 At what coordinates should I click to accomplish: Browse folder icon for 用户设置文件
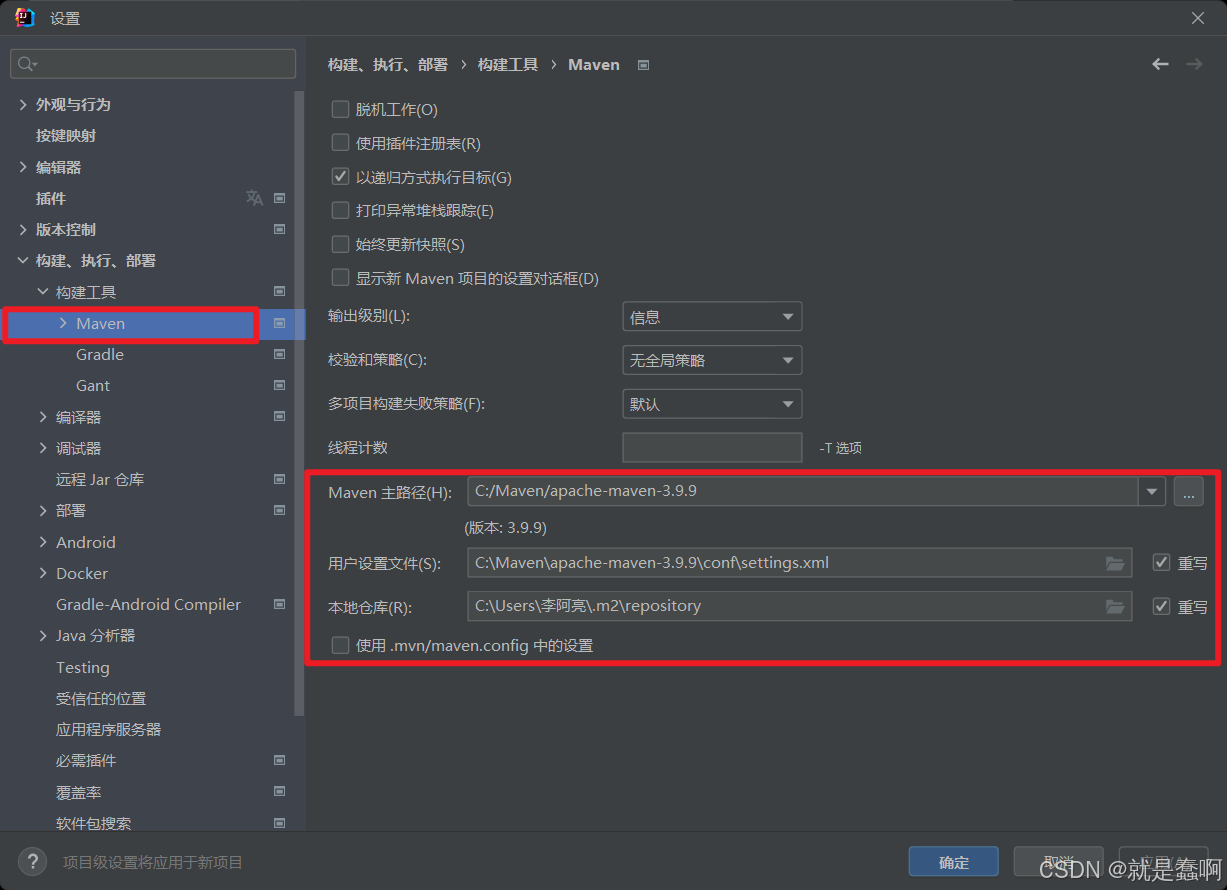(x=1115, y=563)
